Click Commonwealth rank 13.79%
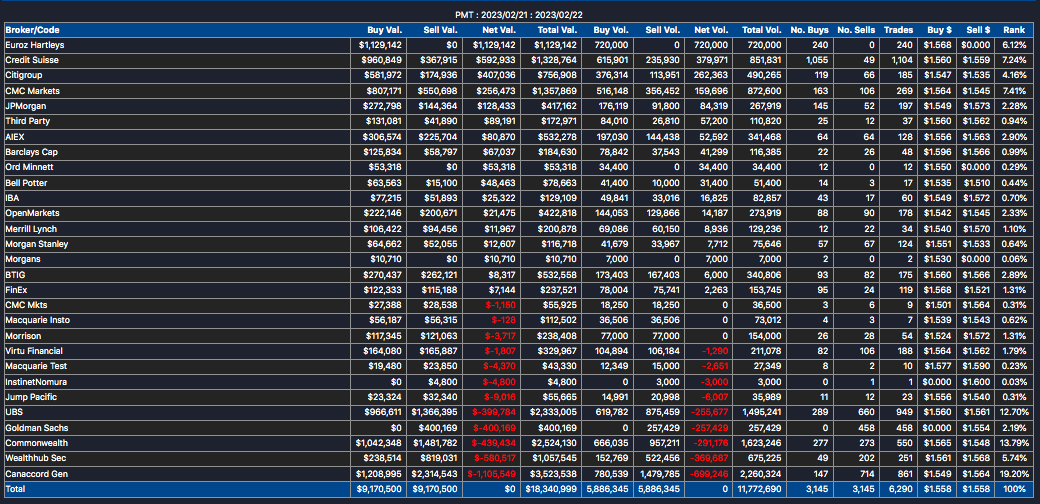This screenshot has width=1040, height=504. click(x=1013, y=443)
